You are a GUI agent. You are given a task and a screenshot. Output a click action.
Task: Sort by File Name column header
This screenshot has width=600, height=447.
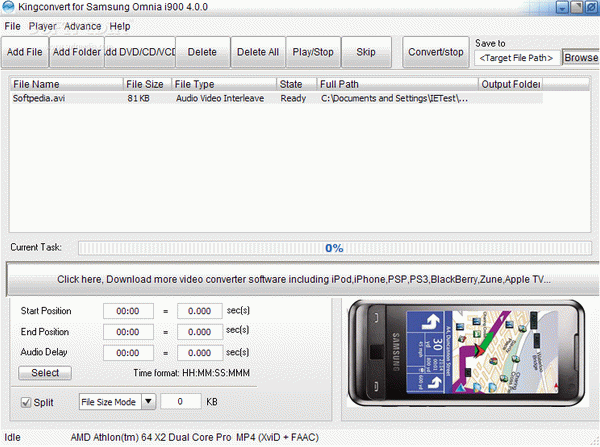pyautogui.click(x=66, y=84)
